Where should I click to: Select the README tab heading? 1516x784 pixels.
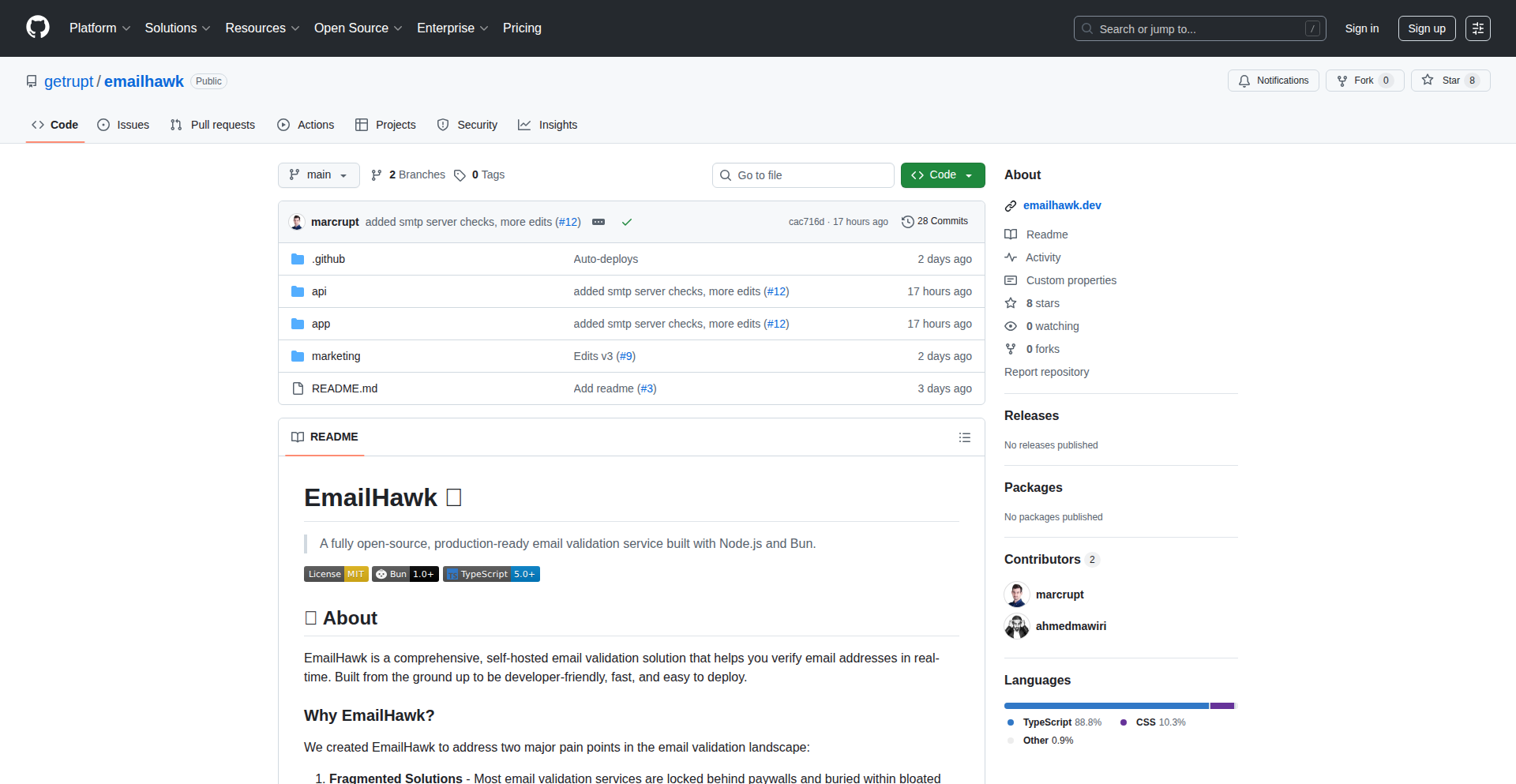click(325, 437)
